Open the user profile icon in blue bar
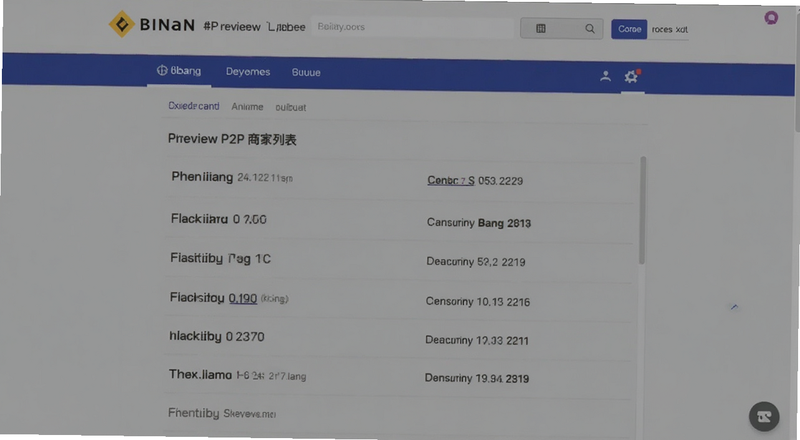 (x=605, y=77)
